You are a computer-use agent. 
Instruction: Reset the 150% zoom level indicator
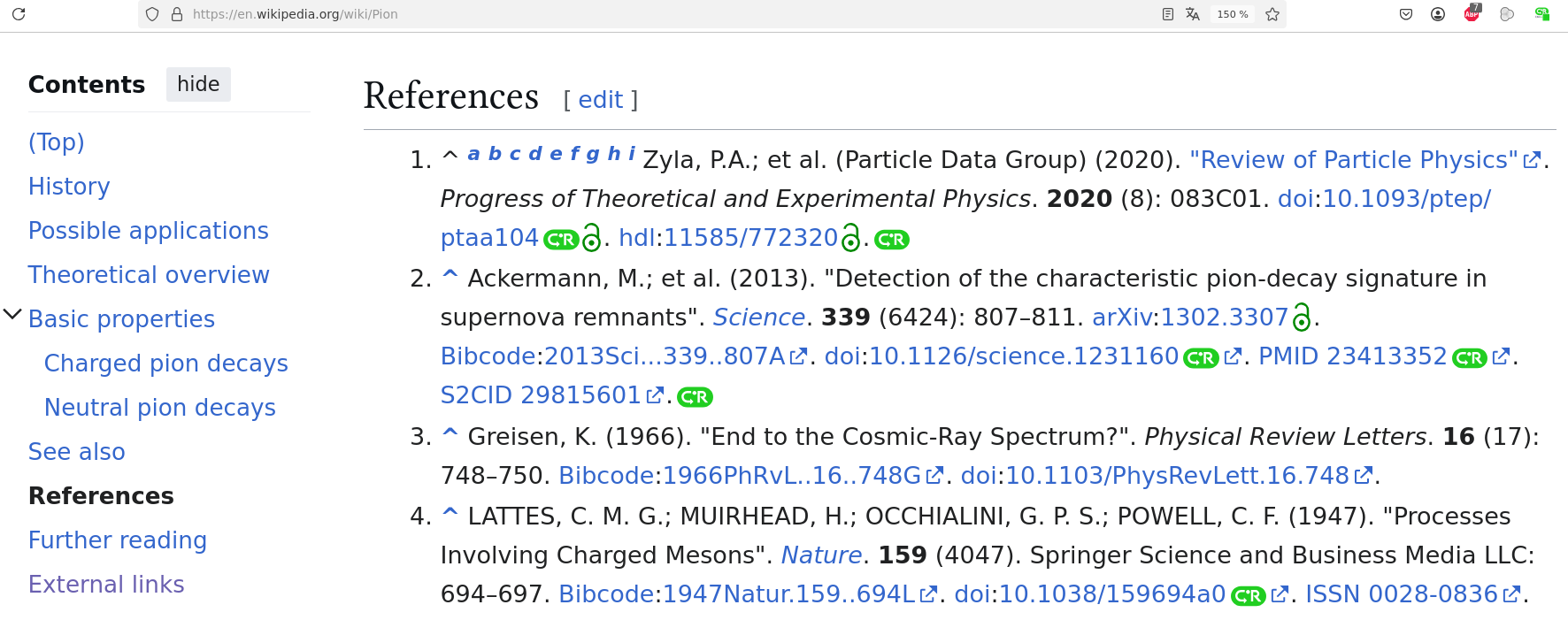click(x=1232, y=14)
